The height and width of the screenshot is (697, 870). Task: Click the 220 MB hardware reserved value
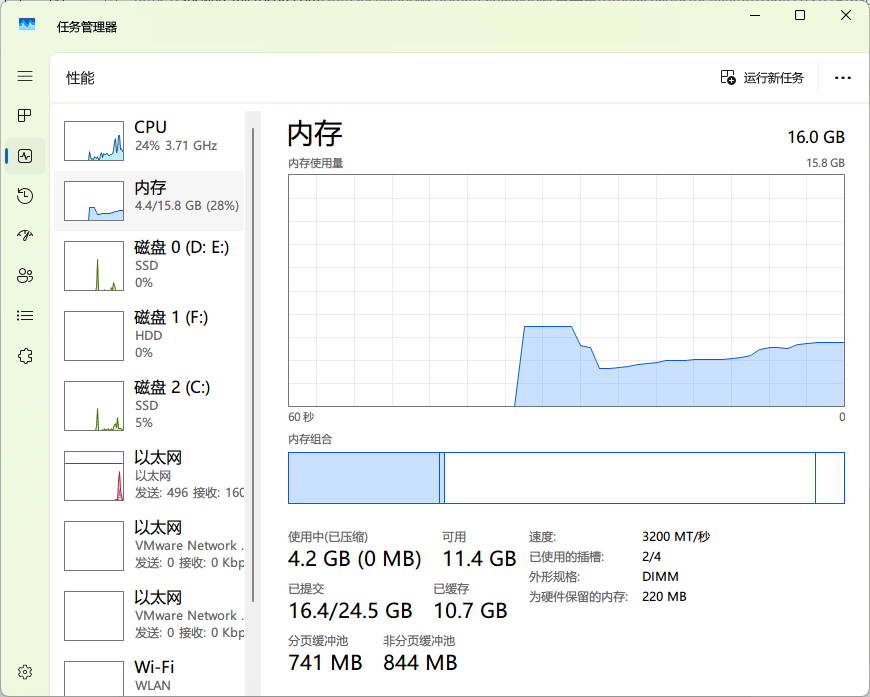[664, 597]
